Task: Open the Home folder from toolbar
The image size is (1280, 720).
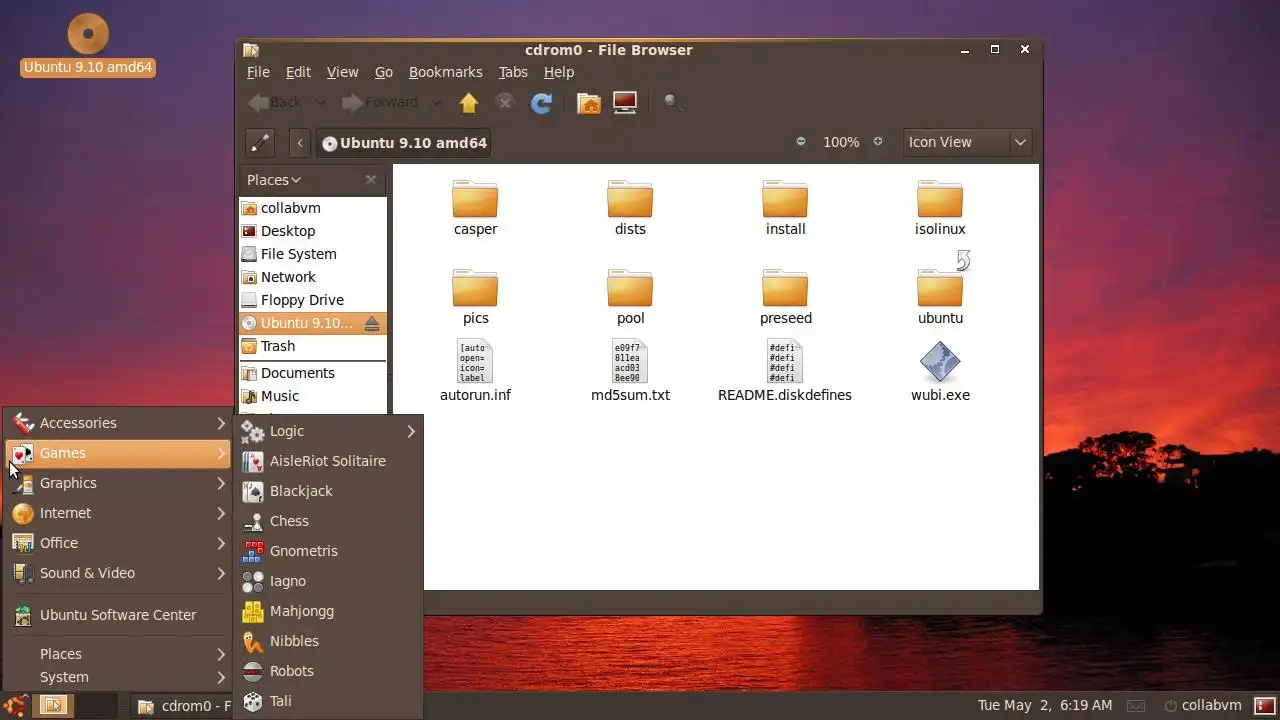Action: point(589,102)
